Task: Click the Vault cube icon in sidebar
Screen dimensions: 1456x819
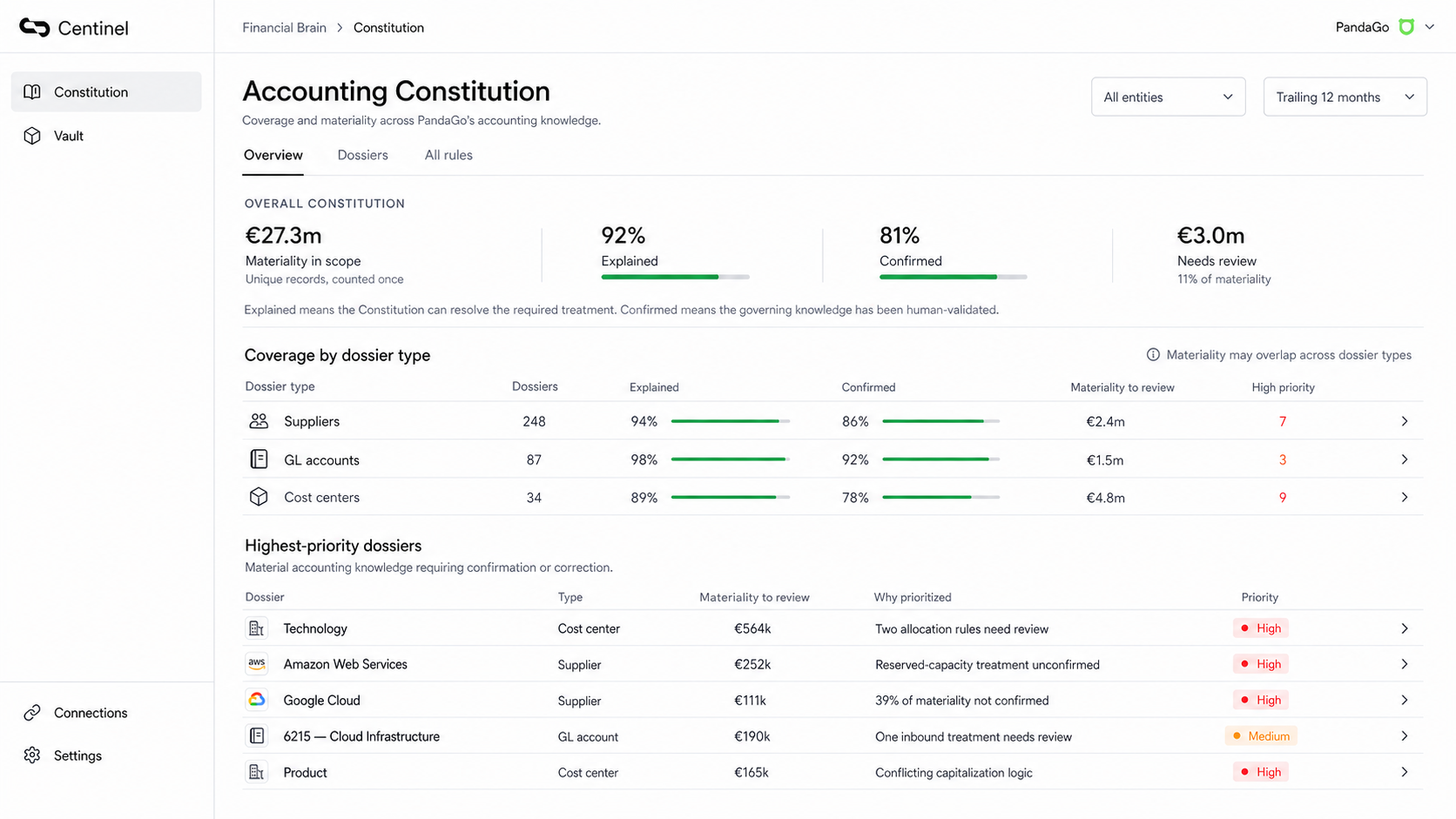Action: (x=32, y=136)
